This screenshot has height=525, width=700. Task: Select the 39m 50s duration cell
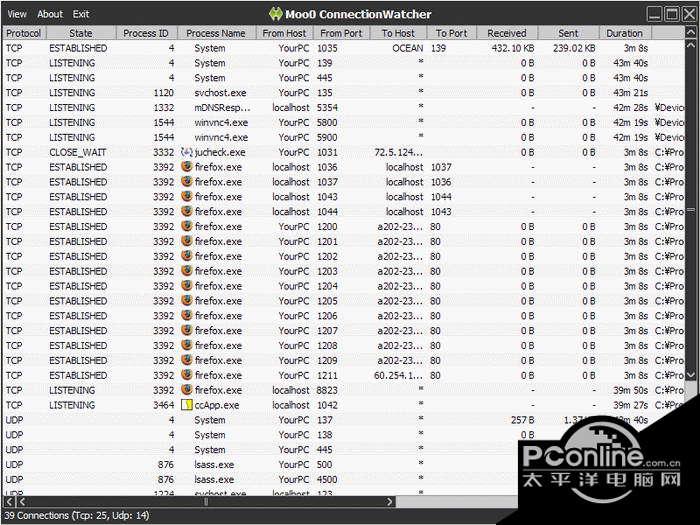pyautogui.click(x=630, y=390)
